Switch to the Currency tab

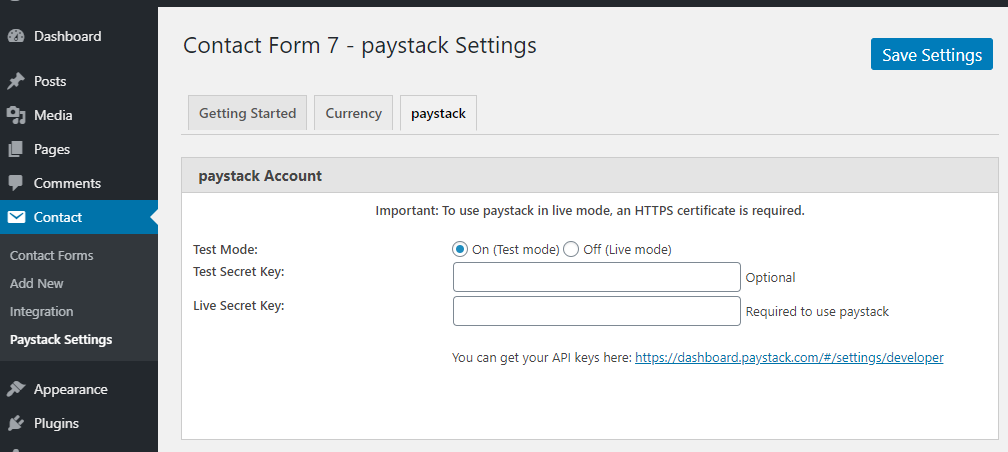(x=354, y=113)
